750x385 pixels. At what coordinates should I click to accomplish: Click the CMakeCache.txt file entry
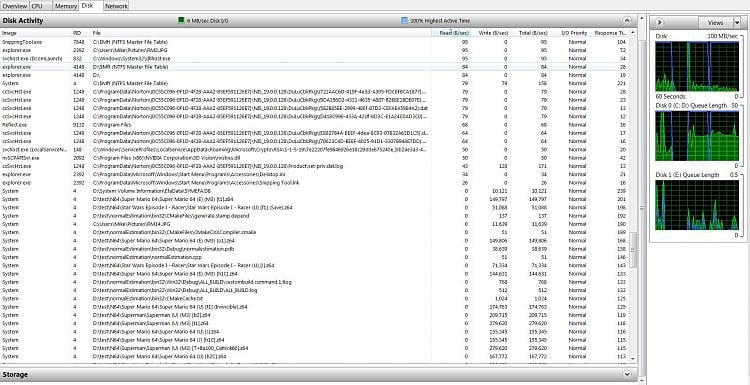pos(149,298)
